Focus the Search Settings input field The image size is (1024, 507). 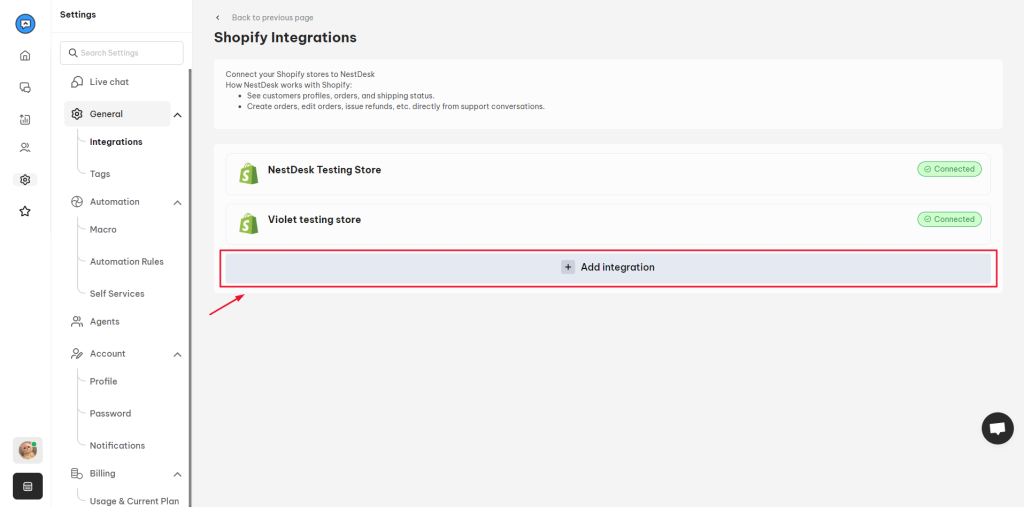(121, 53)
